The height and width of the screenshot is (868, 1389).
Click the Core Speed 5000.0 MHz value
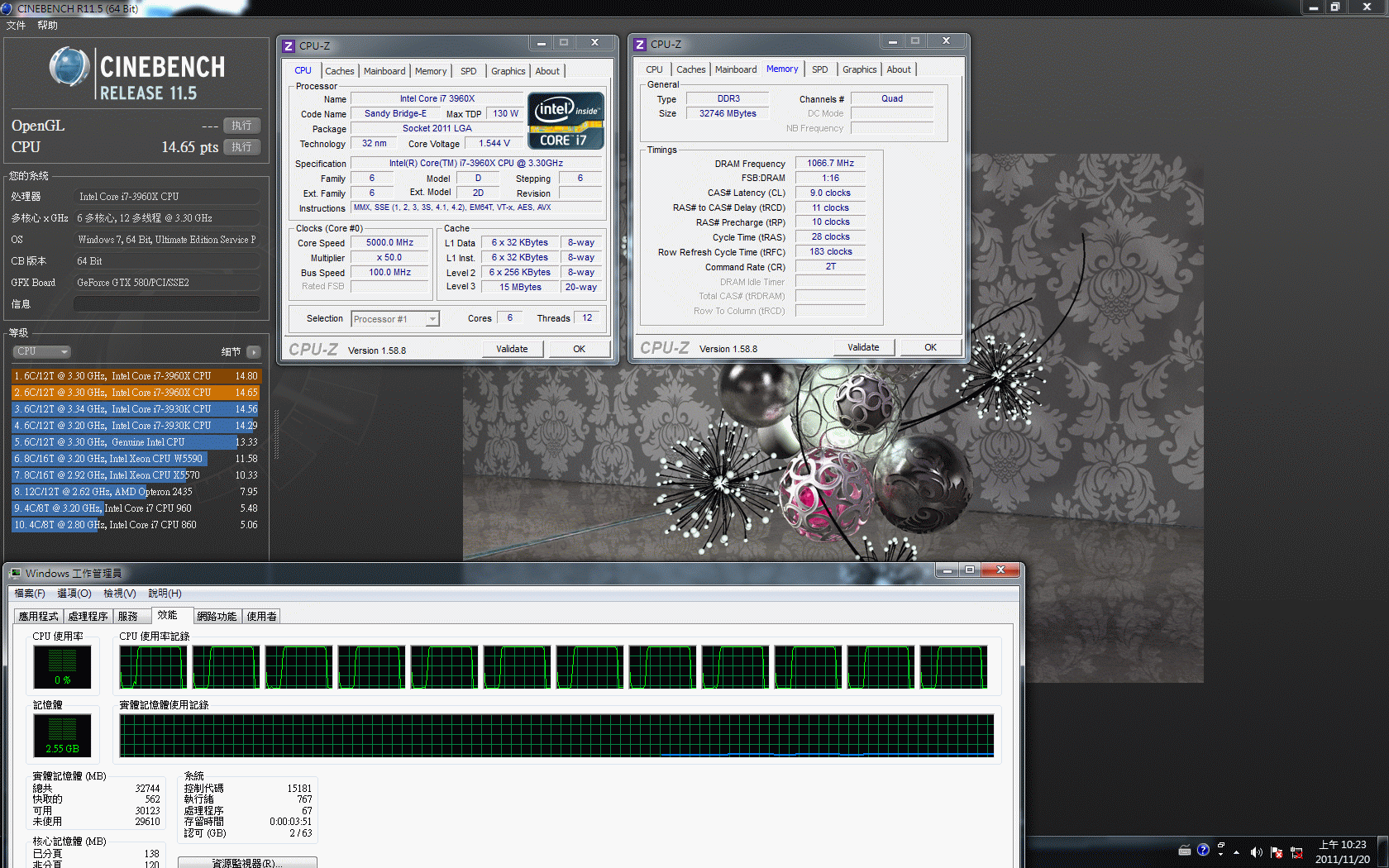click(x=389, y=243)
